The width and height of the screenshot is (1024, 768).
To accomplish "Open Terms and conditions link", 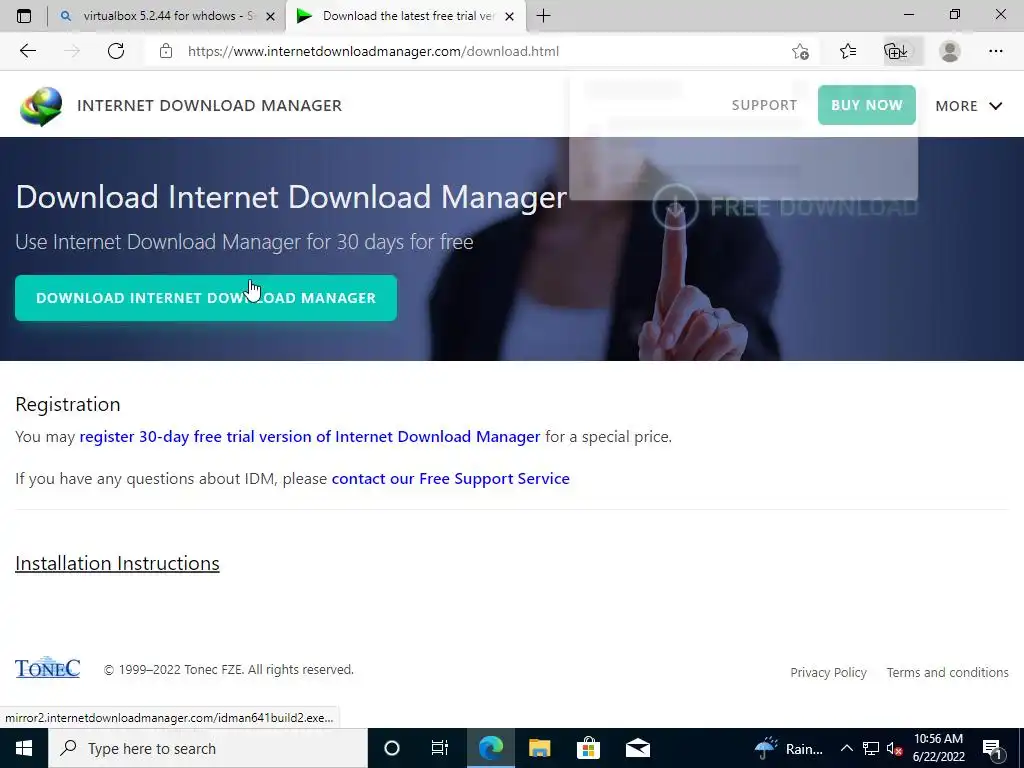I will 947,673.
